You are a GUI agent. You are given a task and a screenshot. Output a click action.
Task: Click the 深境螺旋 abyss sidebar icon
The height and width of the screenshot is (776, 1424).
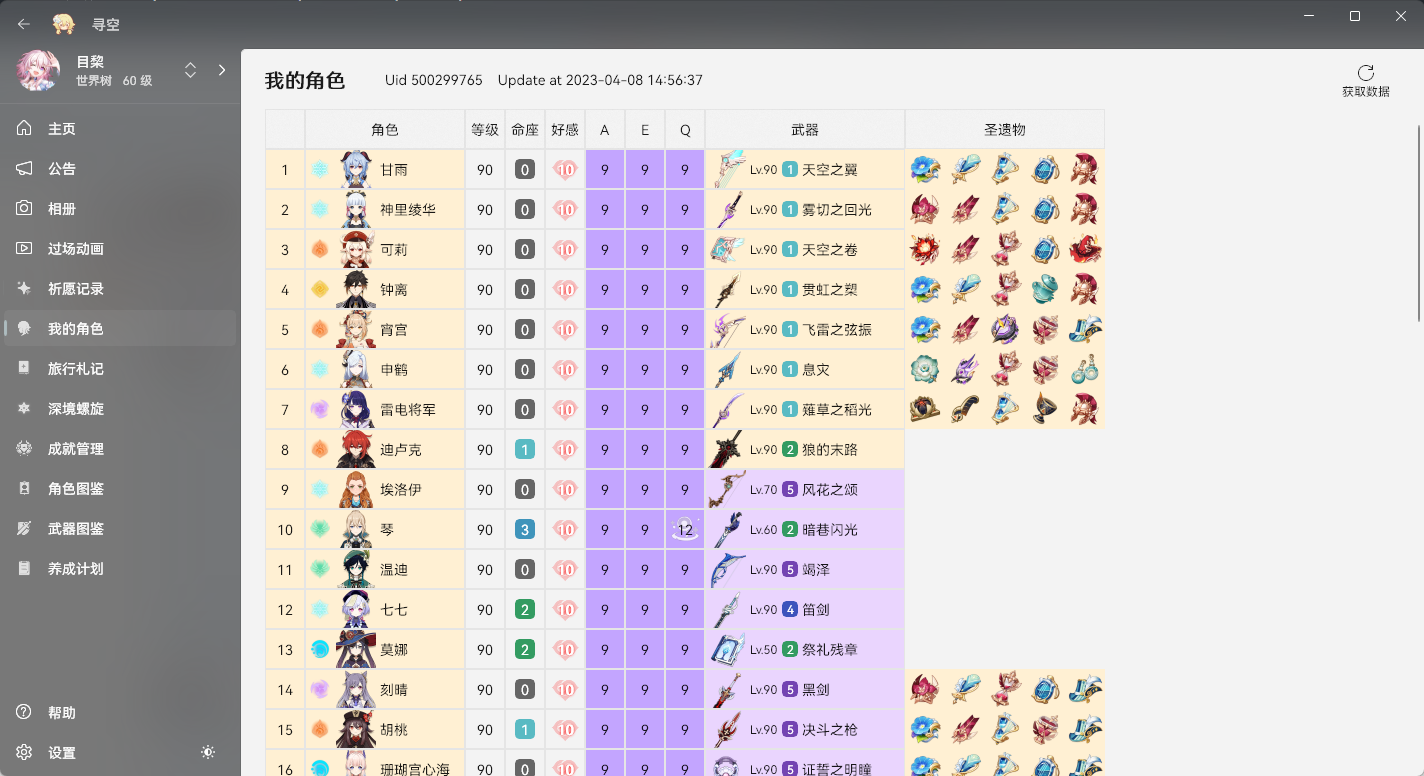(24, 409)
